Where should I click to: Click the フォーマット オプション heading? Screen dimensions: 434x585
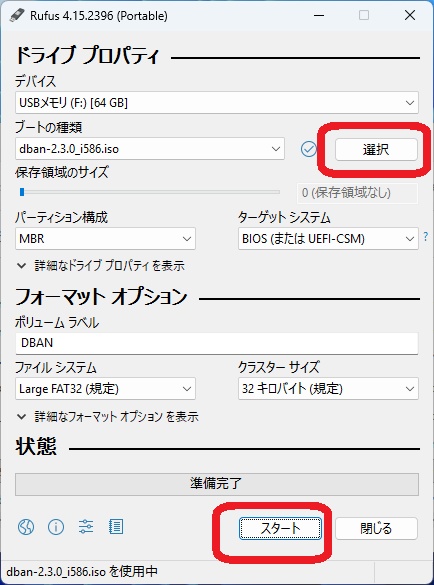pos(101,297)
